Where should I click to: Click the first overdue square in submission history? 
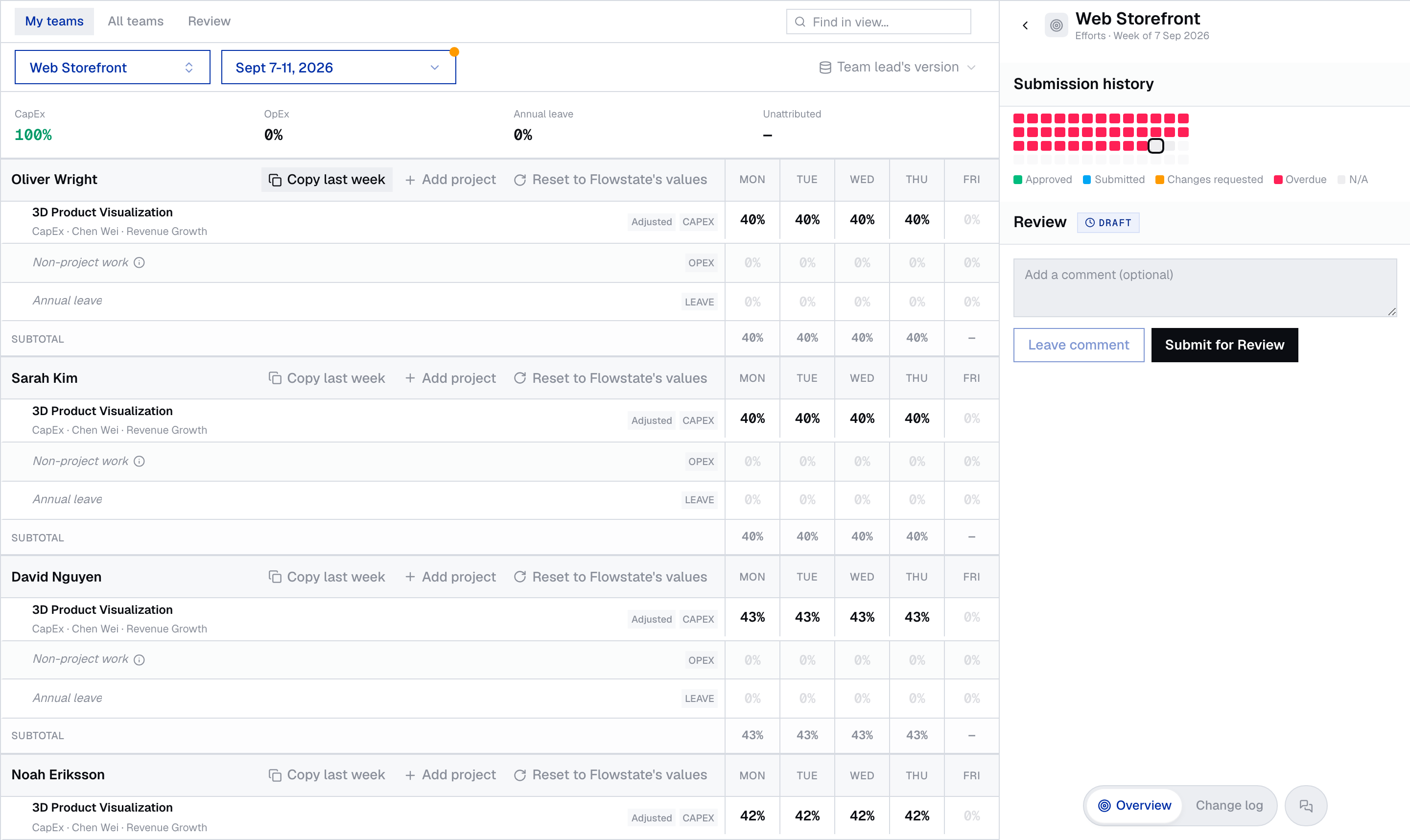coord(1018,118)
